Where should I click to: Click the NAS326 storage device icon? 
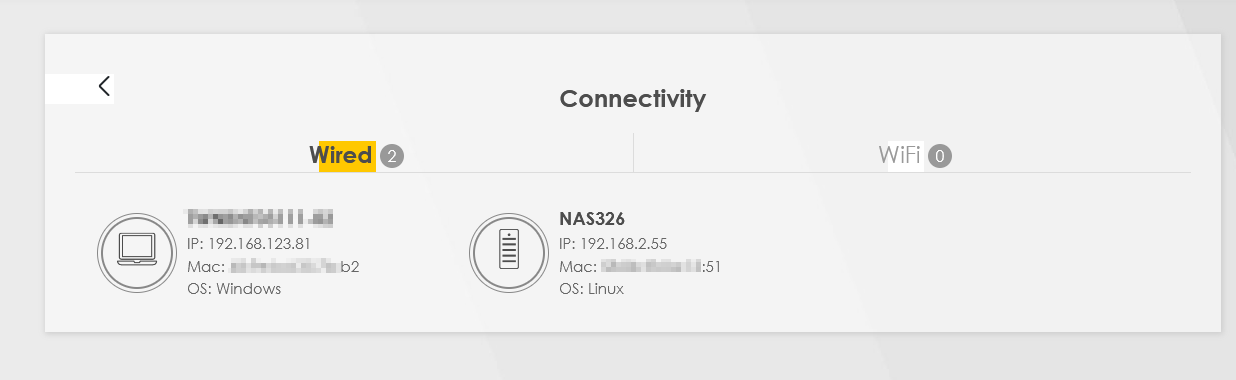pyautogui.click(x=507, y=252)
